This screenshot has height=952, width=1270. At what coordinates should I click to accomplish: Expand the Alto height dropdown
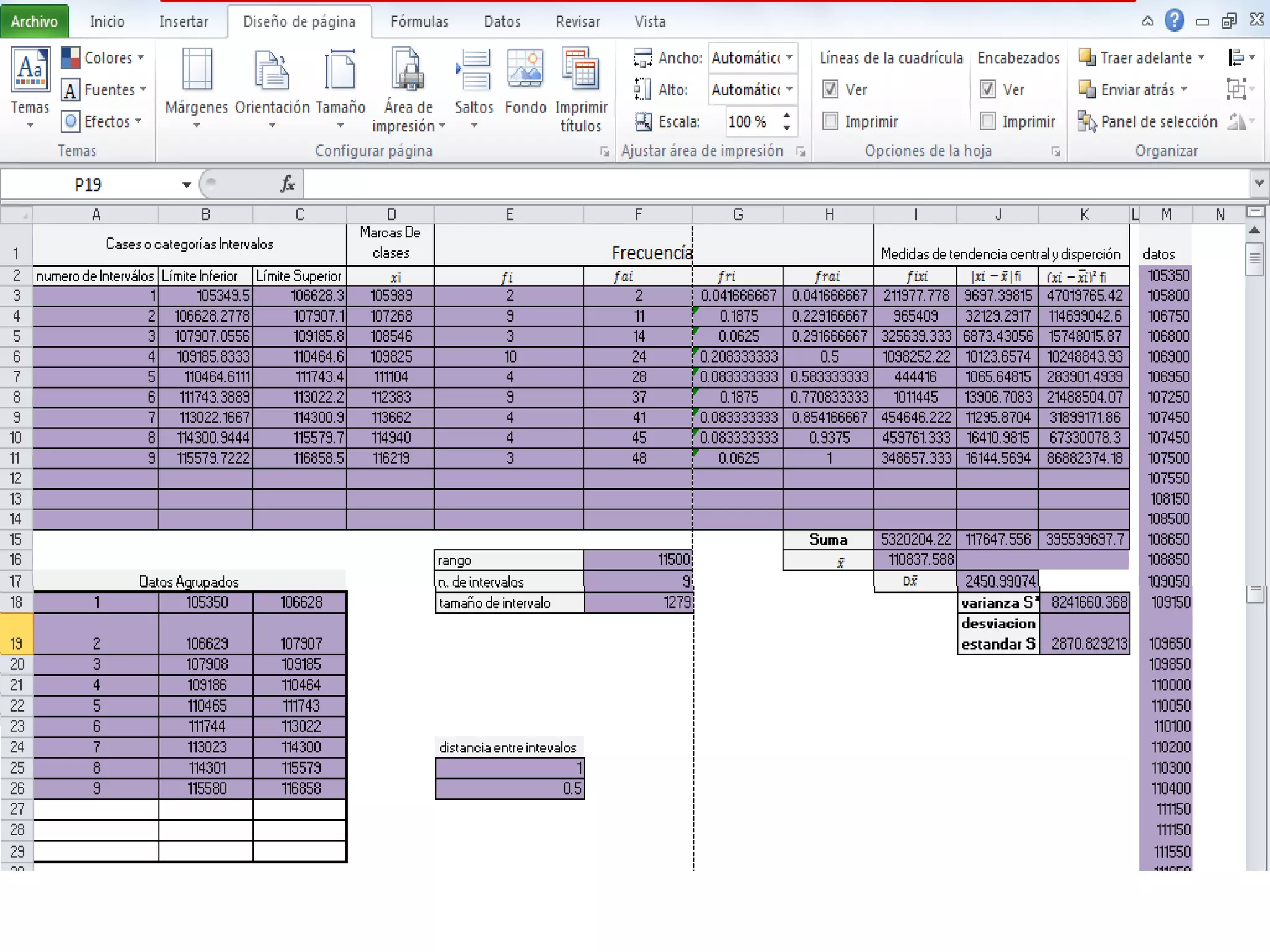coord(789,90)
